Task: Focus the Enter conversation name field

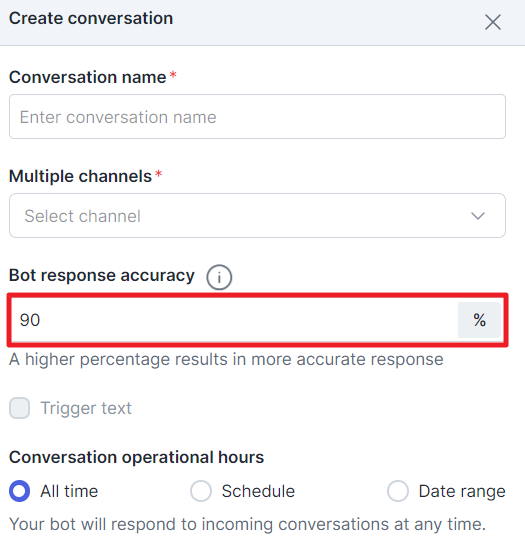Action: tap(257, 117)
